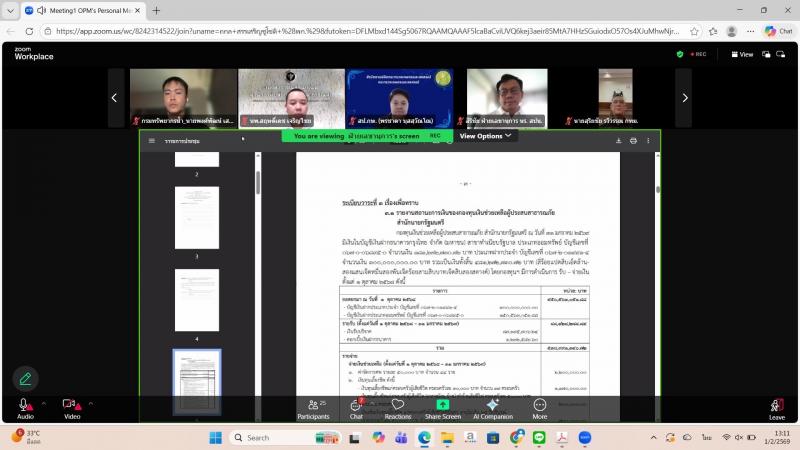This screenshot has width=800, height=450.
Task: Open weather widget showing 33°C
Action: point(26,437)
